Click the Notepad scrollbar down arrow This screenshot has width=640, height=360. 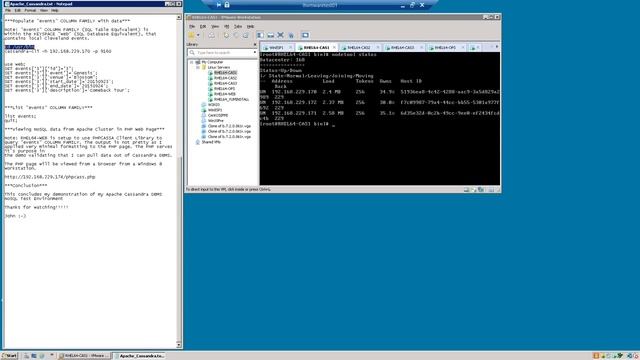179,345
